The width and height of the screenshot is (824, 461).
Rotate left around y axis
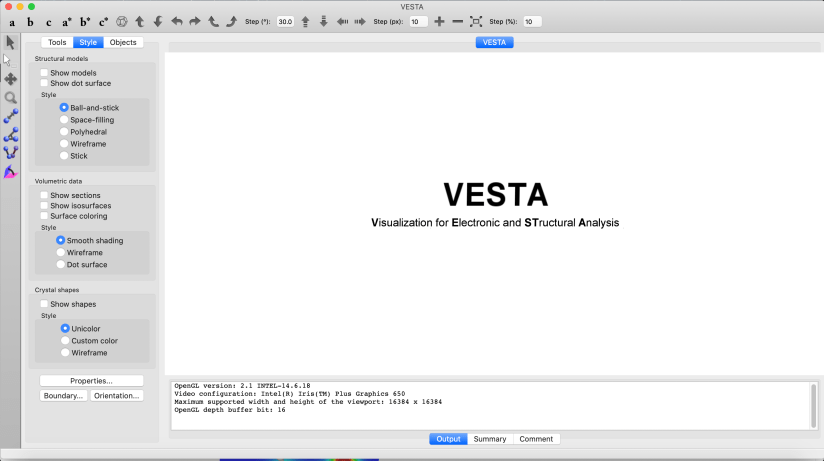tap(177, 22)
